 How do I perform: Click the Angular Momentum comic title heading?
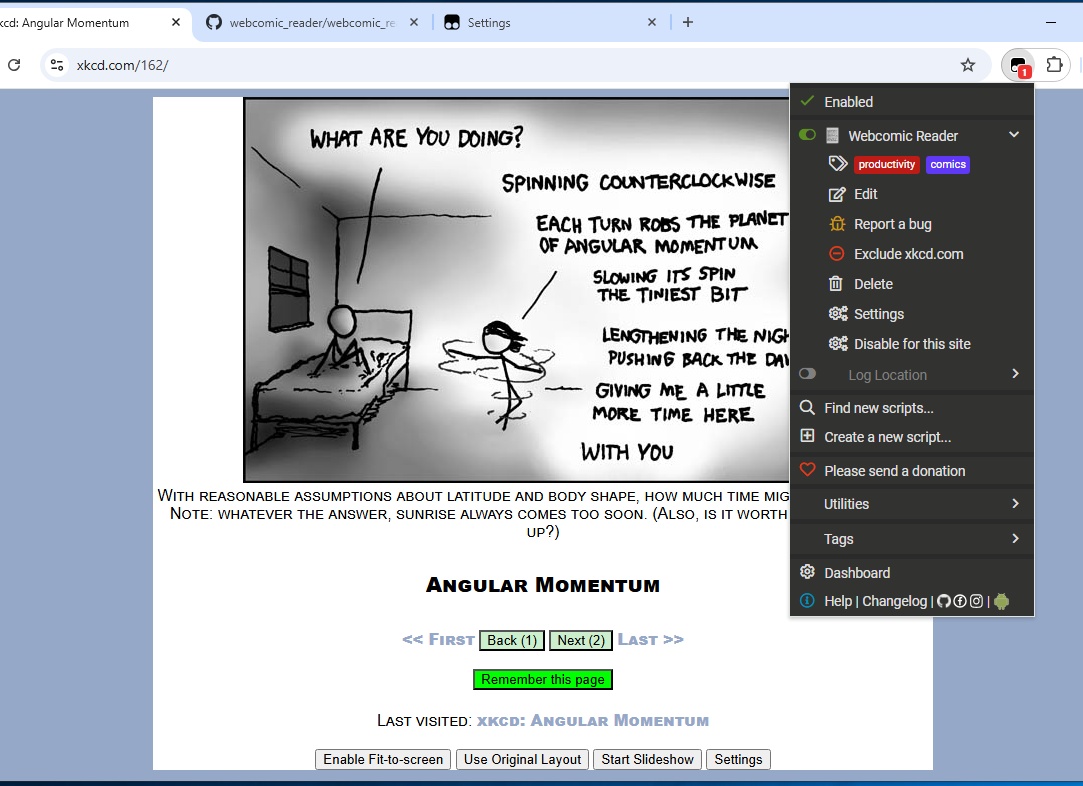coord(543,585)
